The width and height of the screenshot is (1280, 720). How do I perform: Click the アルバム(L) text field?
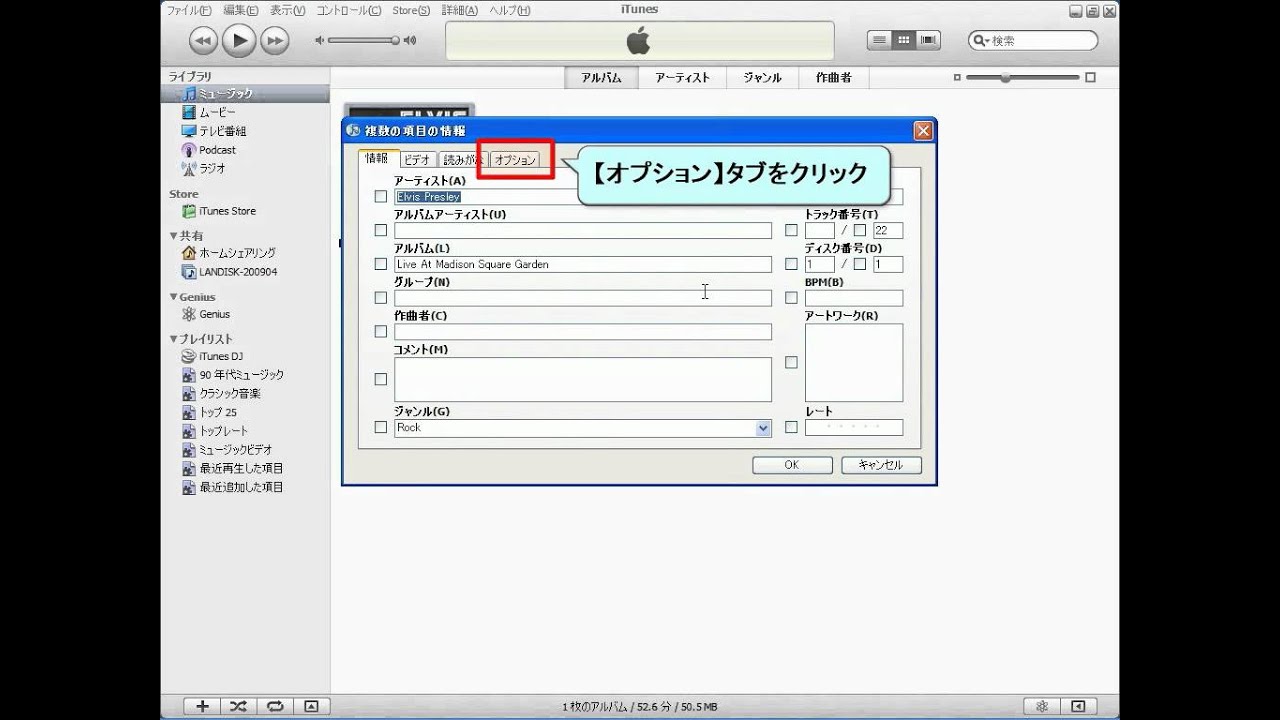pos(583,264)
